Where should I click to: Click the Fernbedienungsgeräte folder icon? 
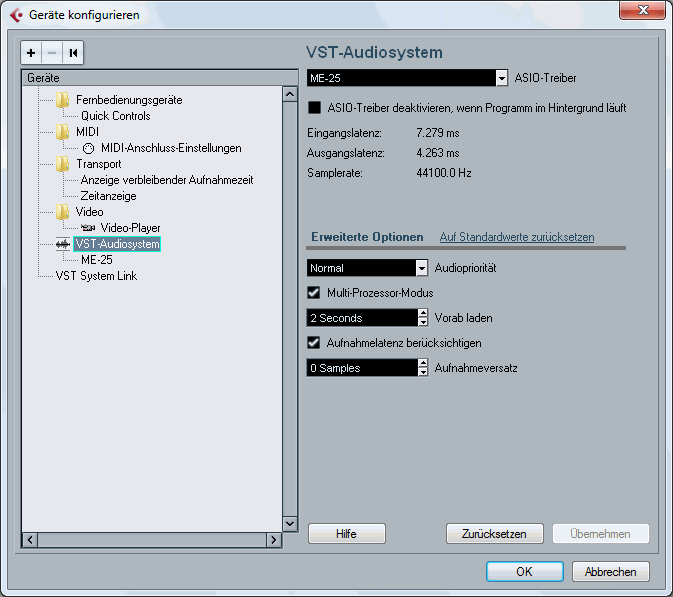[x=63, y=100]
